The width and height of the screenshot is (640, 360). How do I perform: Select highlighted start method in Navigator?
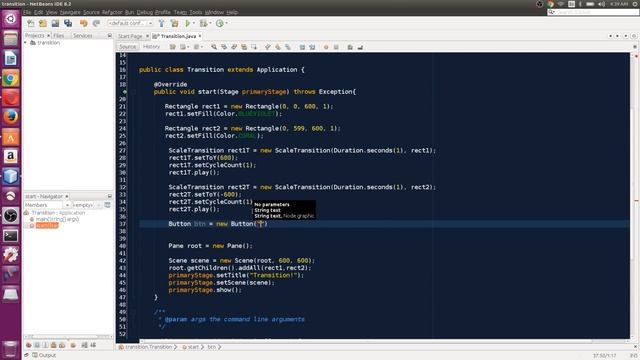47,225
